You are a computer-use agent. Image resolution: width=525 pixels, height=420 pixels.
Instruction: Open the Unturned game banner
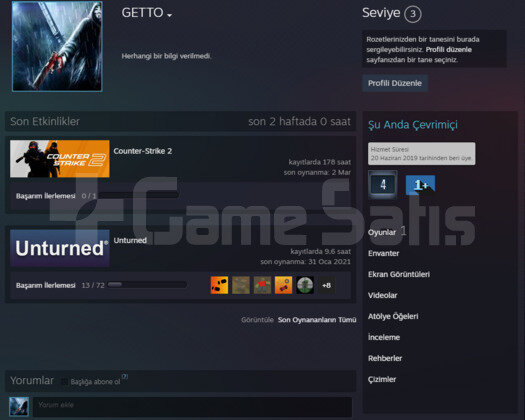(60, 248)
